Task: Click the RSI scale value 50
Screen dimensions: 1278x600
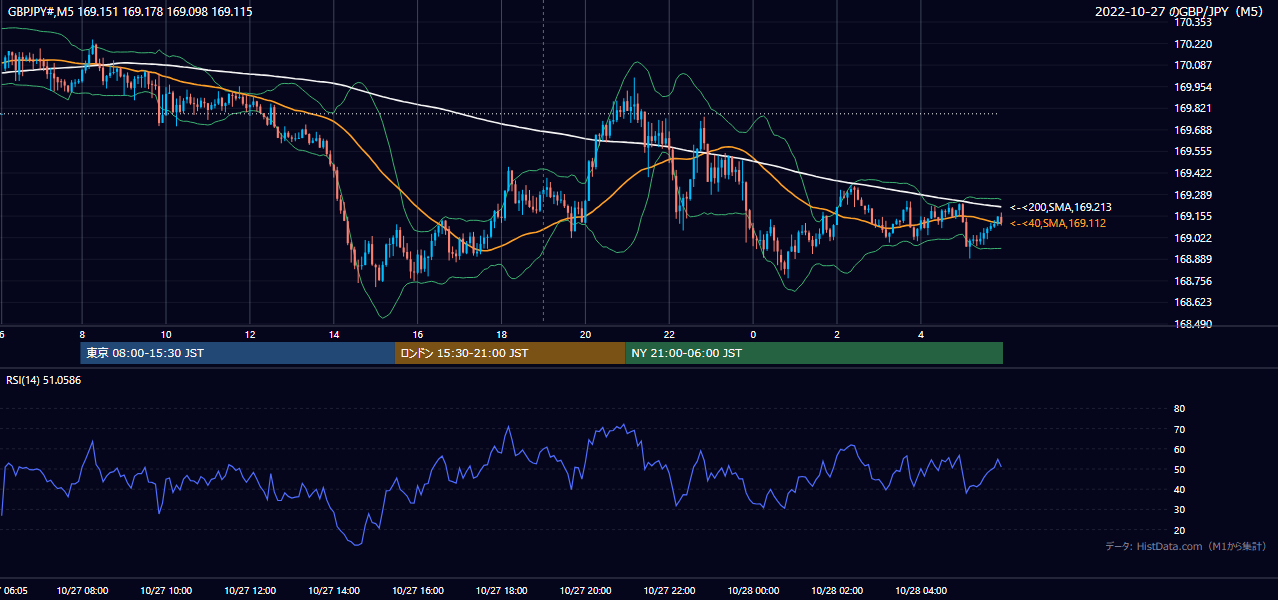Action: click(x=1179, y=469)
